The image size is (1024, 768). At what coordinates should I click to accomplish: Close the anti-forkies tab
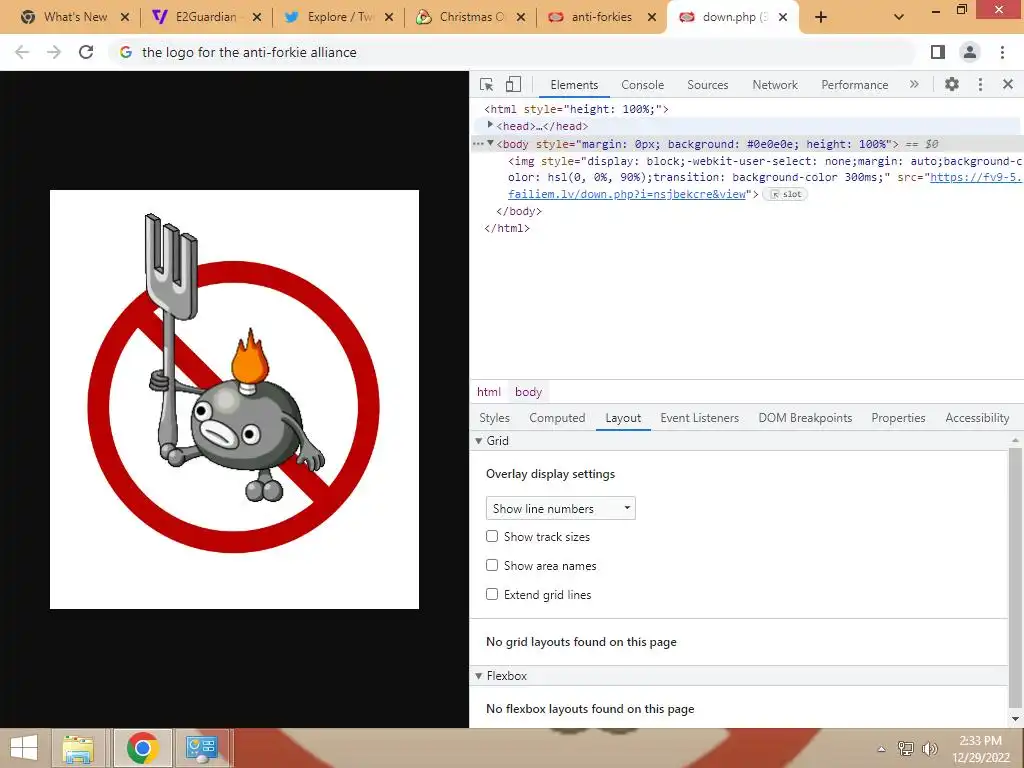point(652,17)
